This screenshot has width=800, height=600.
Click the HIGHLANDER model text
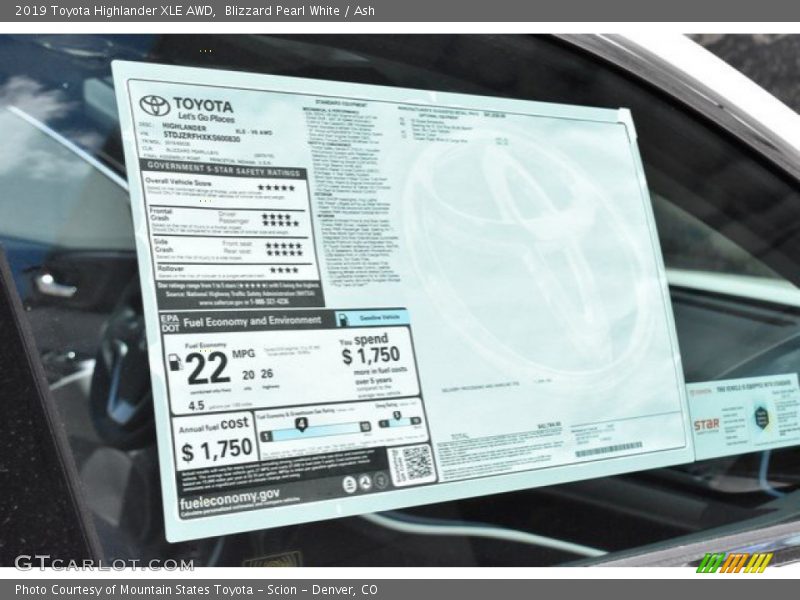coord(184,127)
